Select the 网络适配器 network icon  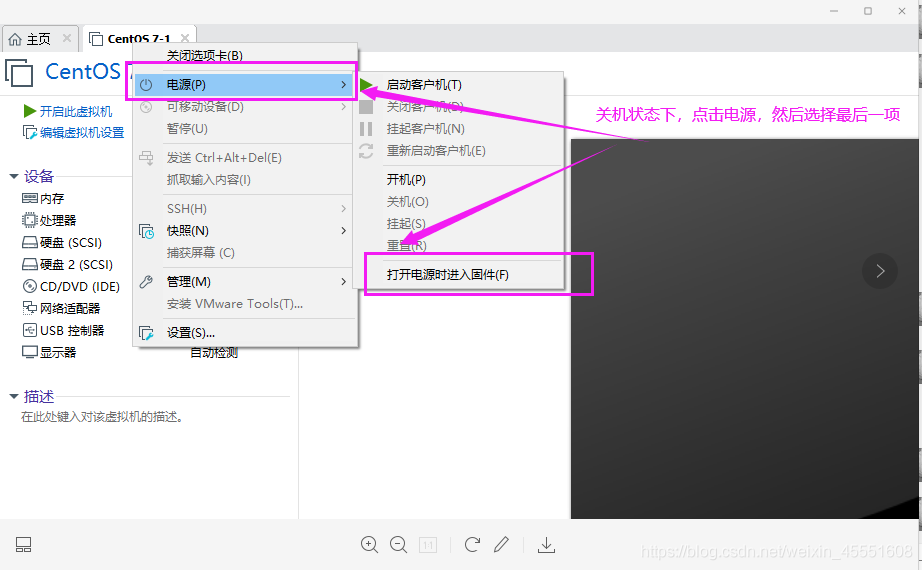(x=29, y=308)
